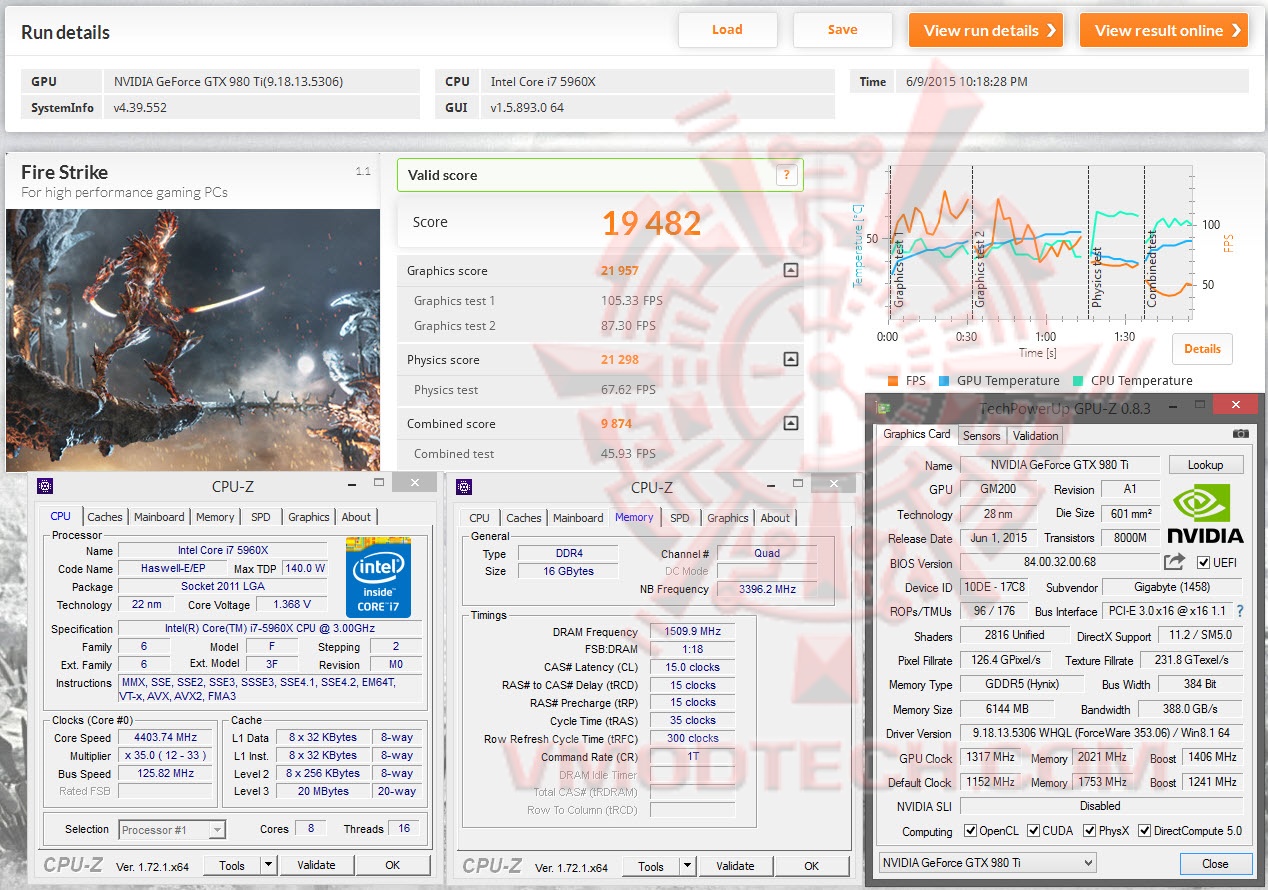The height and width of the screenshot is (890, 1268).
Task: Open the Valid score help question mark
Action: (x=787, y=175)
